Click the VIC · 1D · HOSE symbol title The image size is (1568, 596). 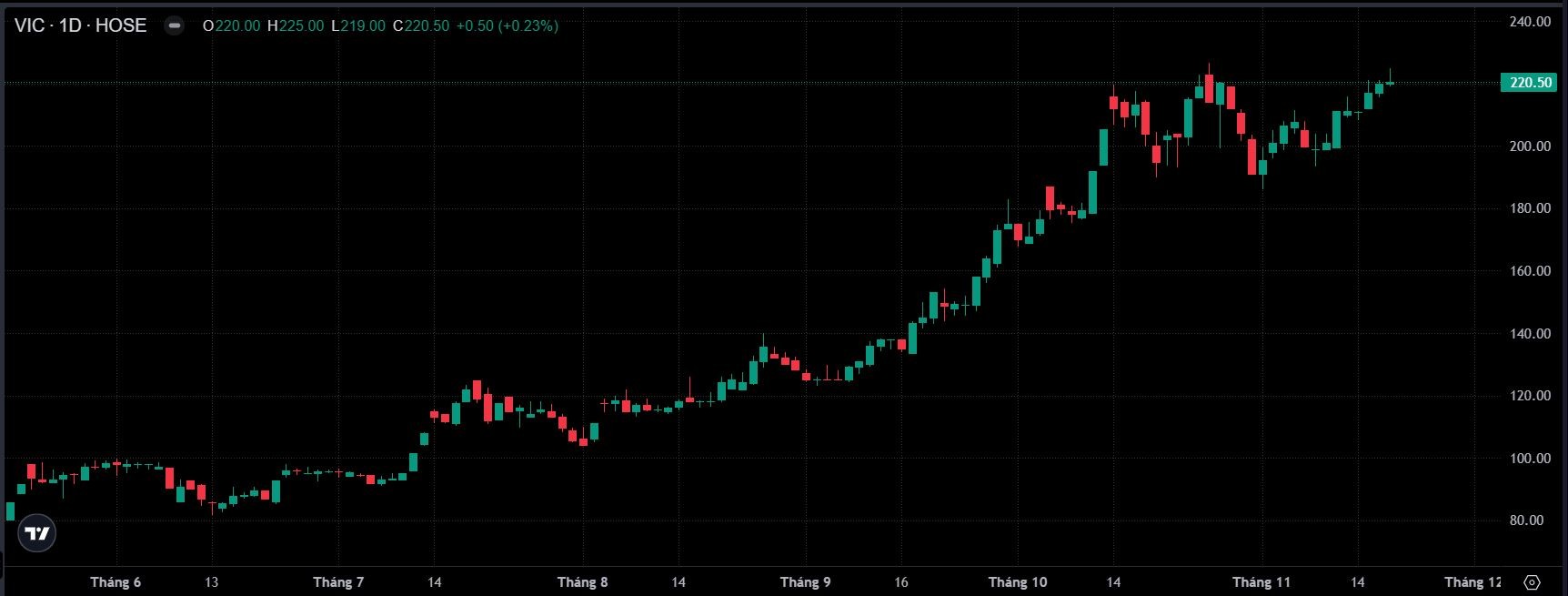[x=80, y=25]
